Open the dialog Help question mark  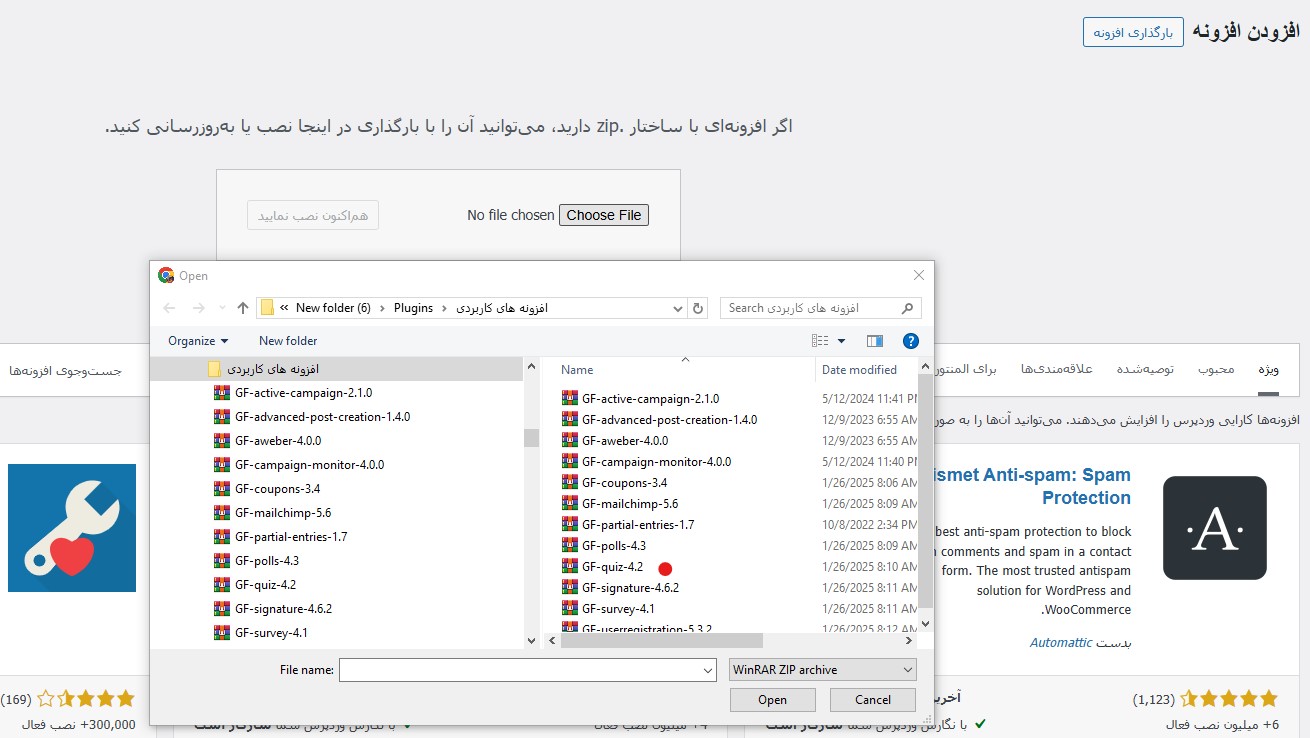pos(910,341)
